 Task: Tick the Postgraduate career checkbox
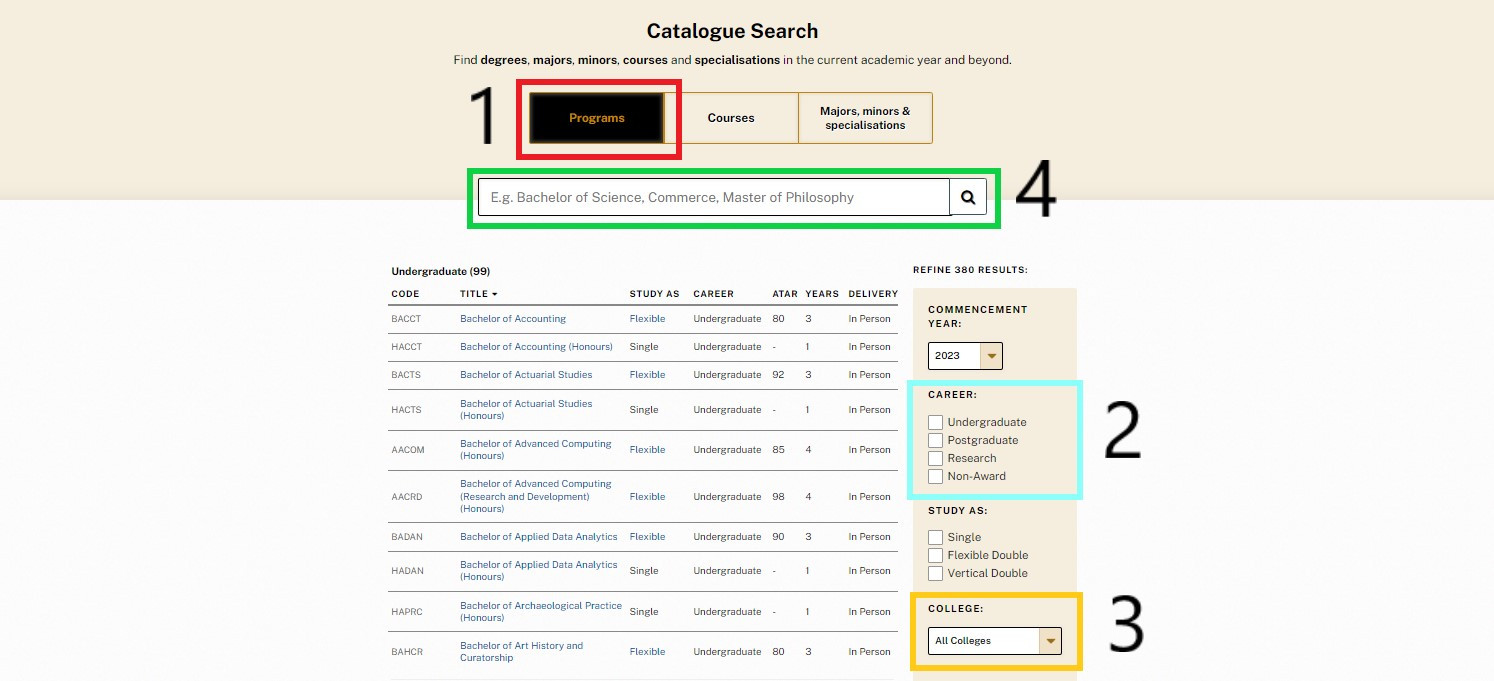coord(935,440)
